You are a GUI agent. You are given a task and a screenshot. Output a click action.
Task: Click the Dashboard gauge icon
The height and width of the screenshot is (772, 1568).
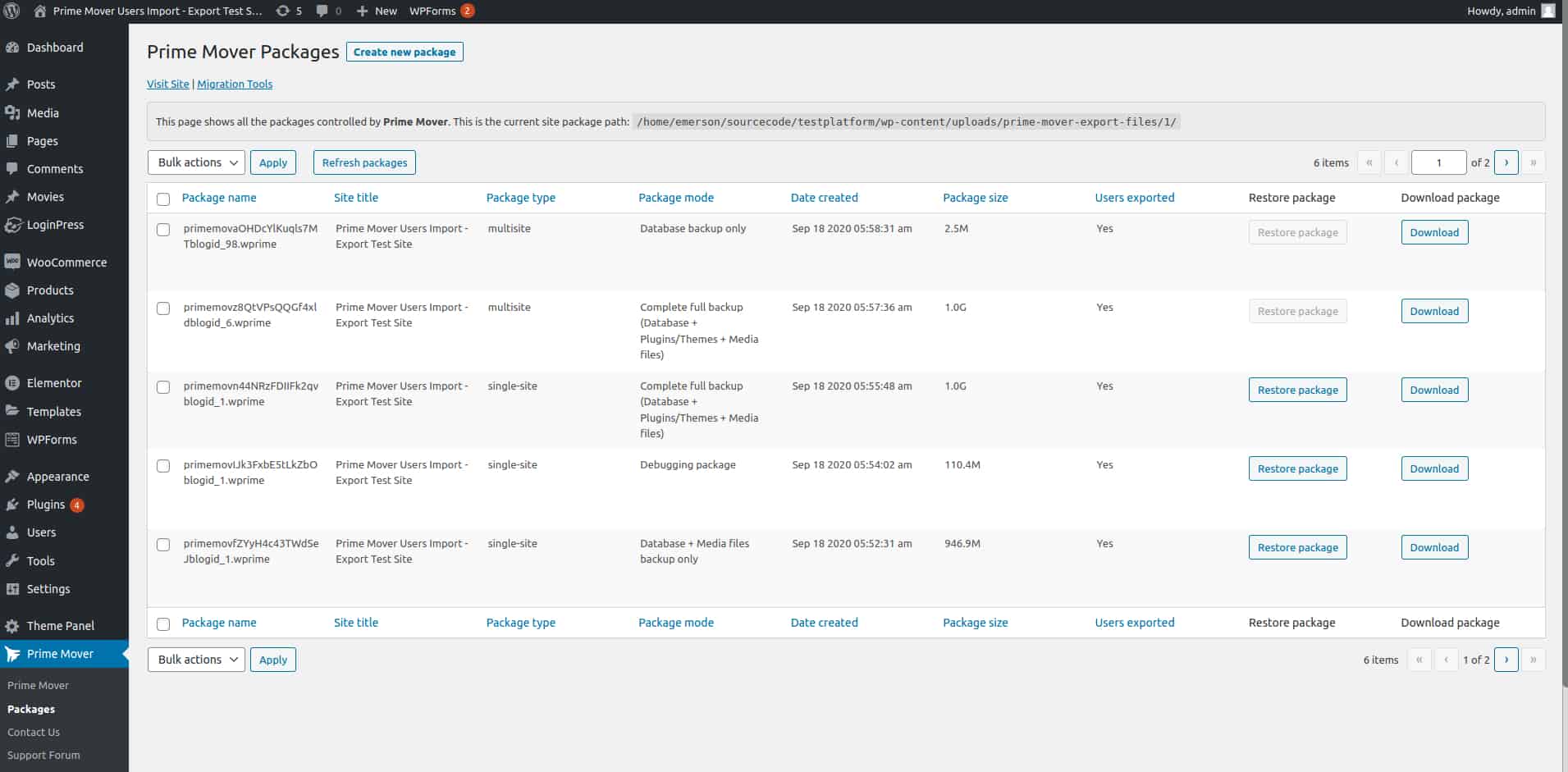12,48
